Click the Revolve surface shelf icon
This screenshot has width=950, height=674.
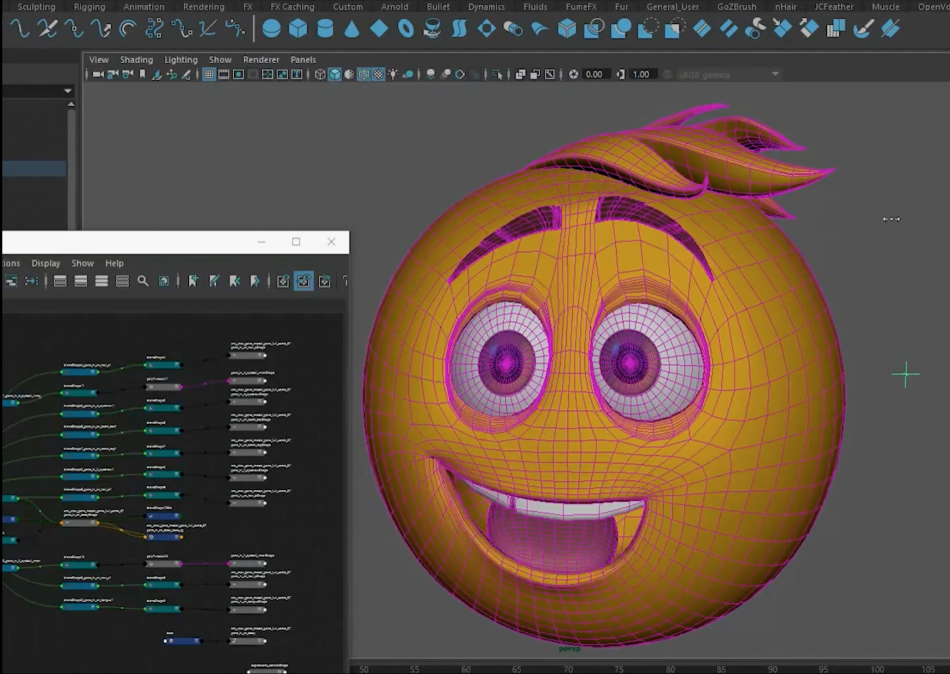click(432, 28)
